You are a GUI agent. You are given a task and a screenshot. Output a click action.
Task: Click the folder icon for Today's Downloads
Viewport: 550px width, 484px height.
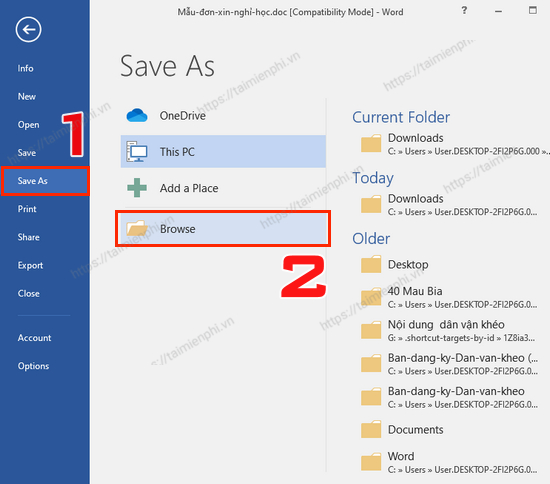(x=371, y=204)
